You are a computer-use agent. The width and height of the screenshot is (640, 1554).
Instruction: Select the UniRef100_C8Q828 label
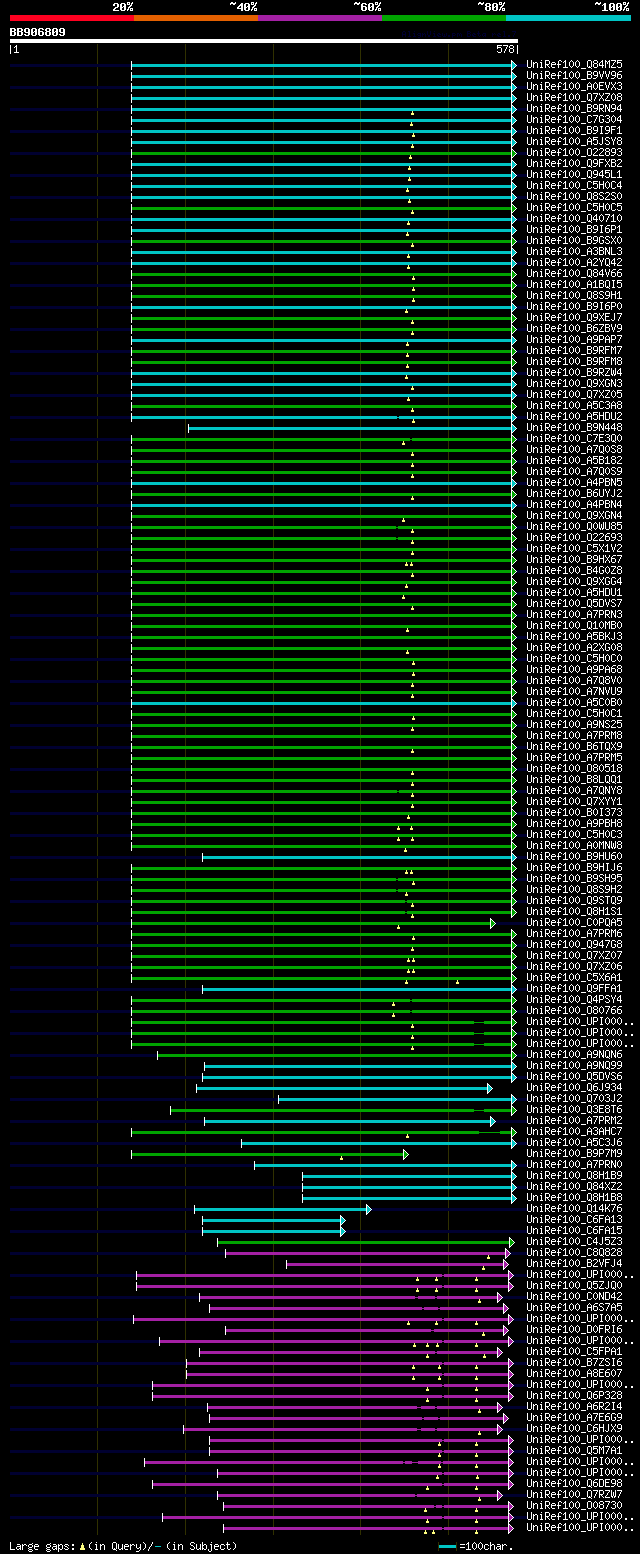pyautogui.click(x=574, y=1252)
